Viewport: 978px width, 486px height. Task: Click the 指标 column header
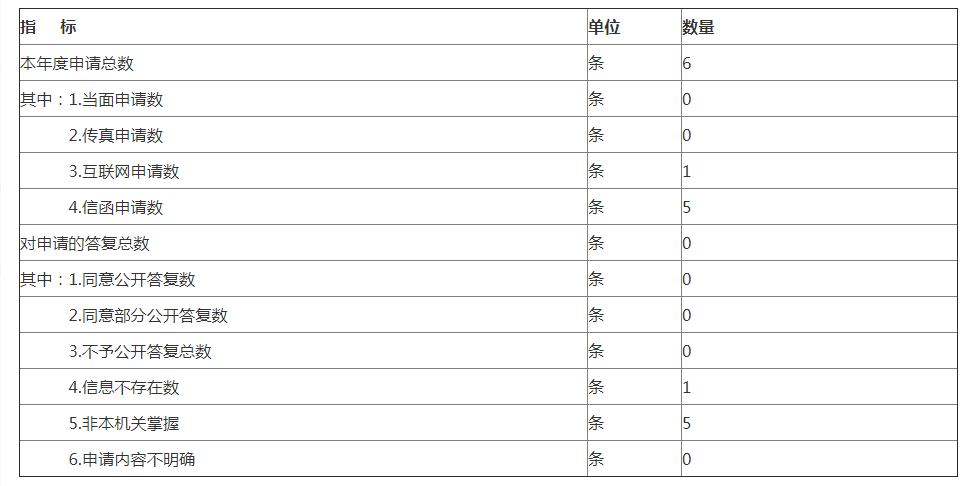pos(48,27)
